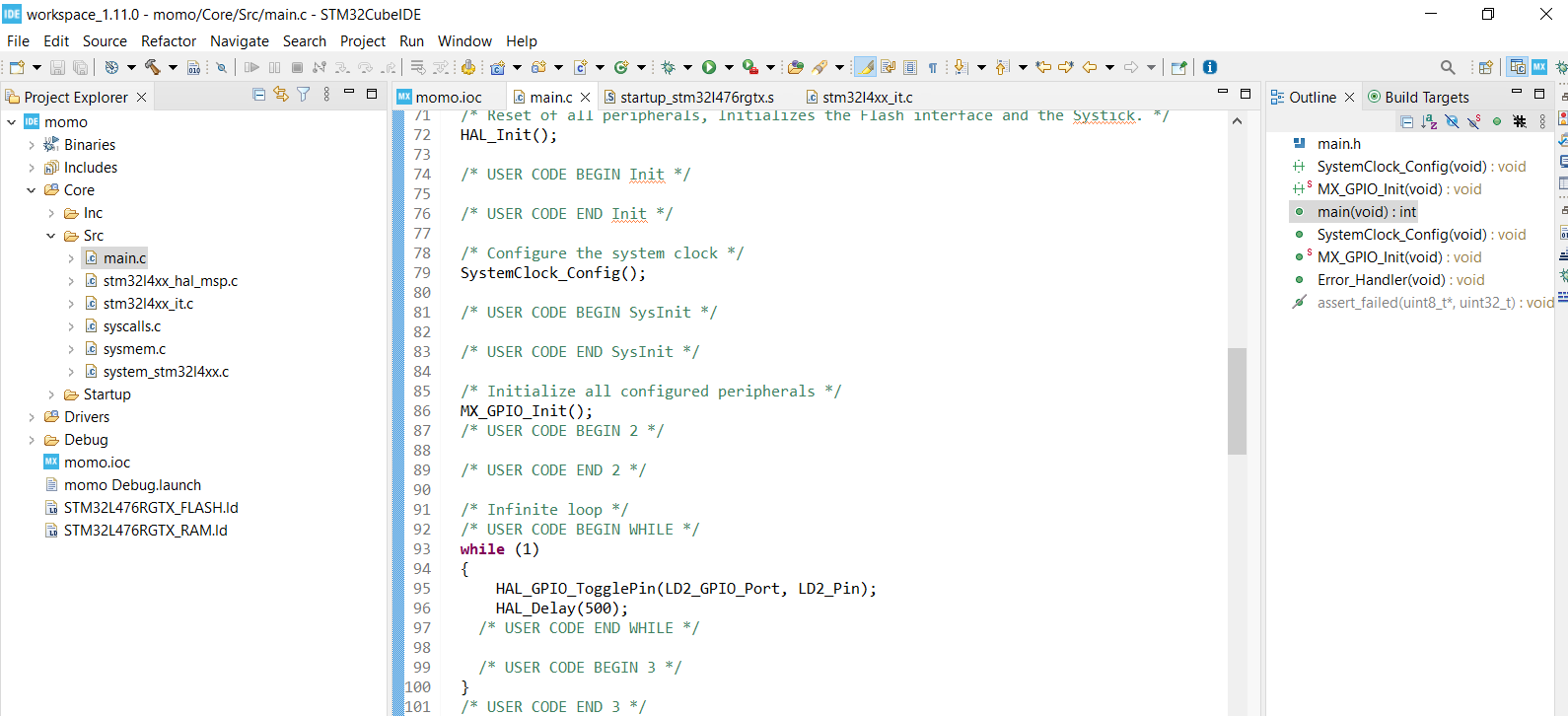Viewport: 1568px width, 716px height.
Task: Click the hammer Build icon
Action: [153, 67]
